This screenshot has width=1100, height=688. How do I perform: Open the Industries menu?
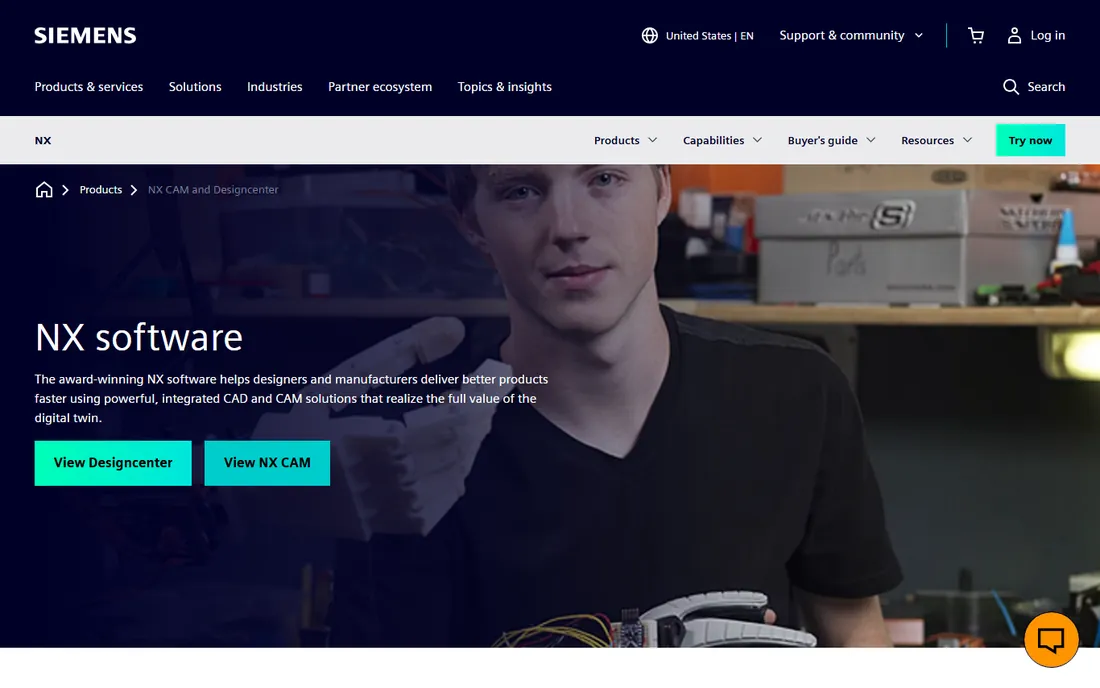pyautogui.click(x=274, y=87)
